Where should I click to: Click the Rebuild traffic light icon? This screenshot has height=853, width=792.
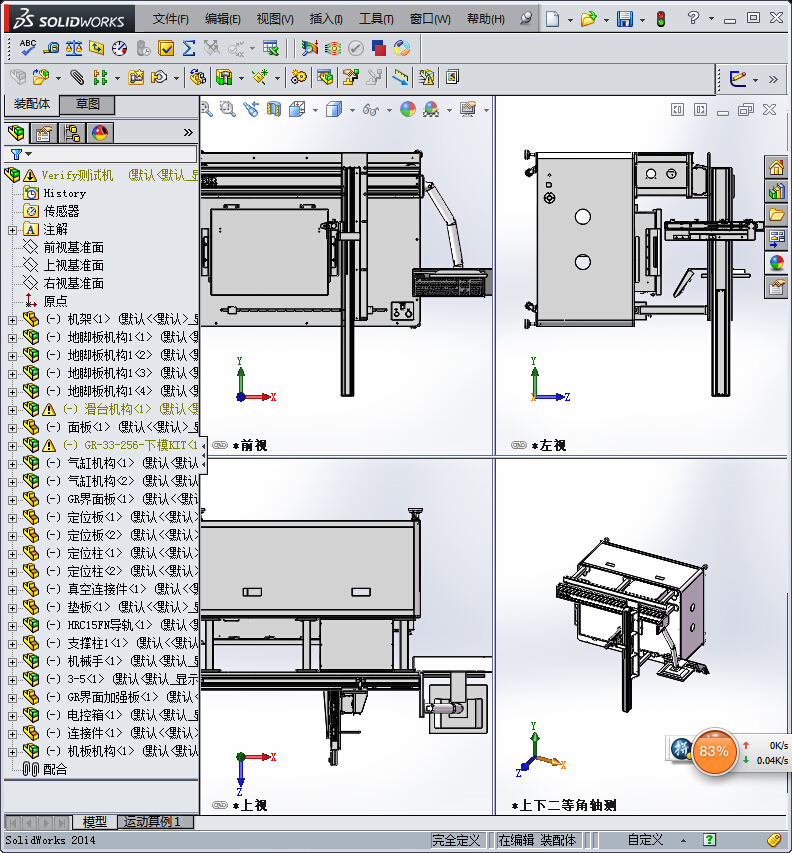pos(661,19)
